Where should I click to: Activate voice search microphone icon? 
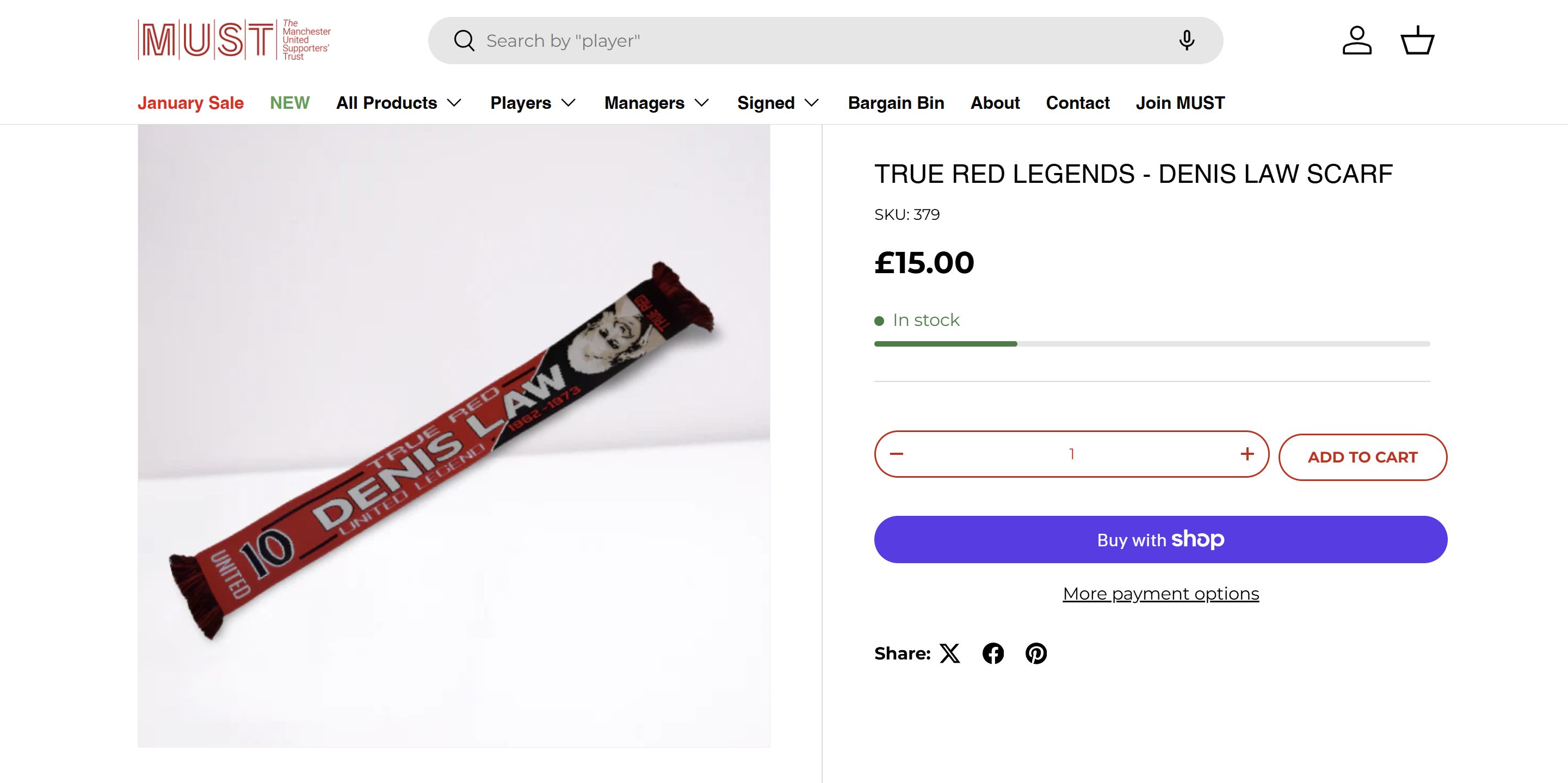pyautogui.click(x=1187, y=41)
